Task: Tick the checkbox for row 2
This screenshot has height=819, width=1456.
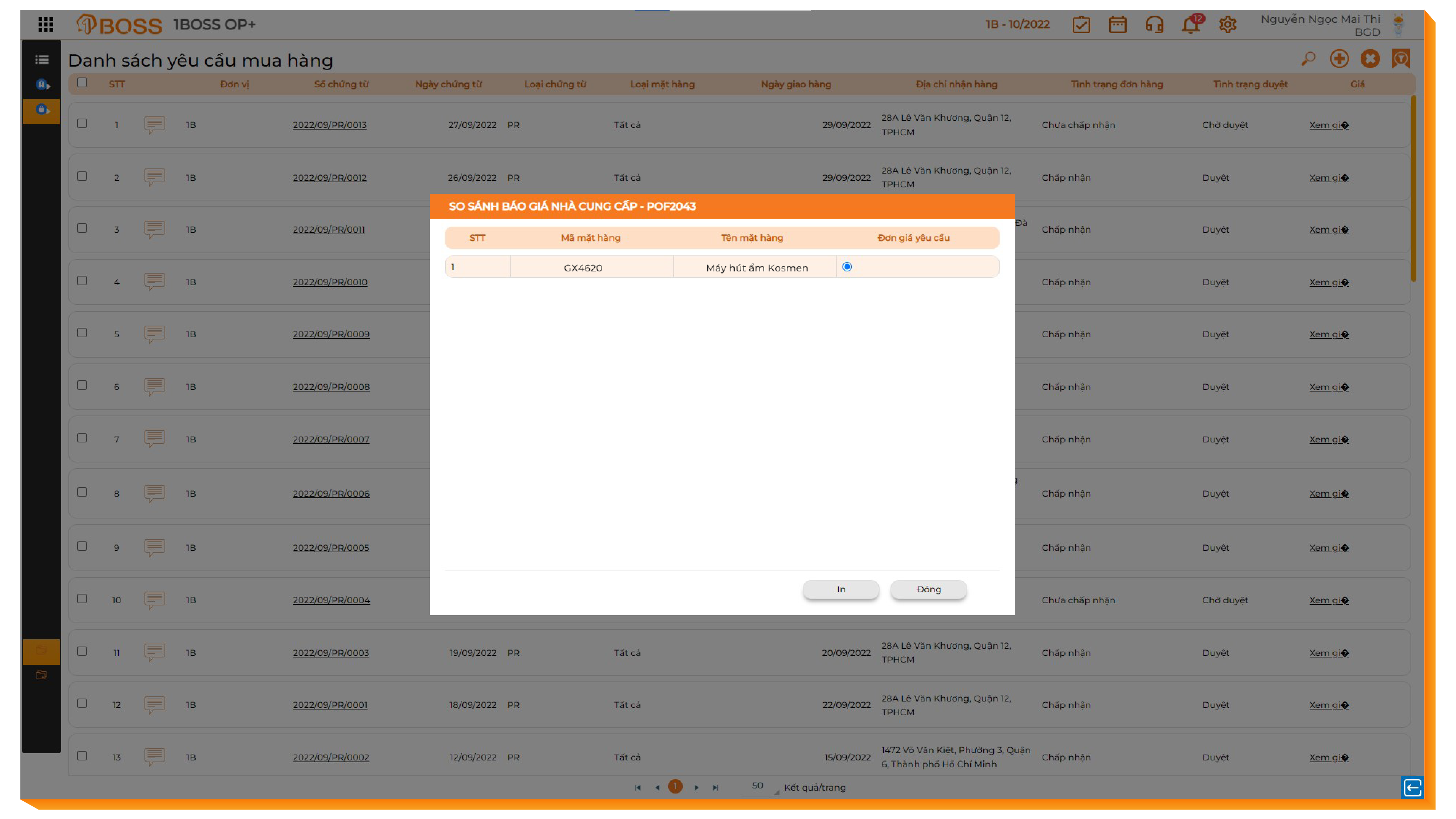Action: click(82, 176)
